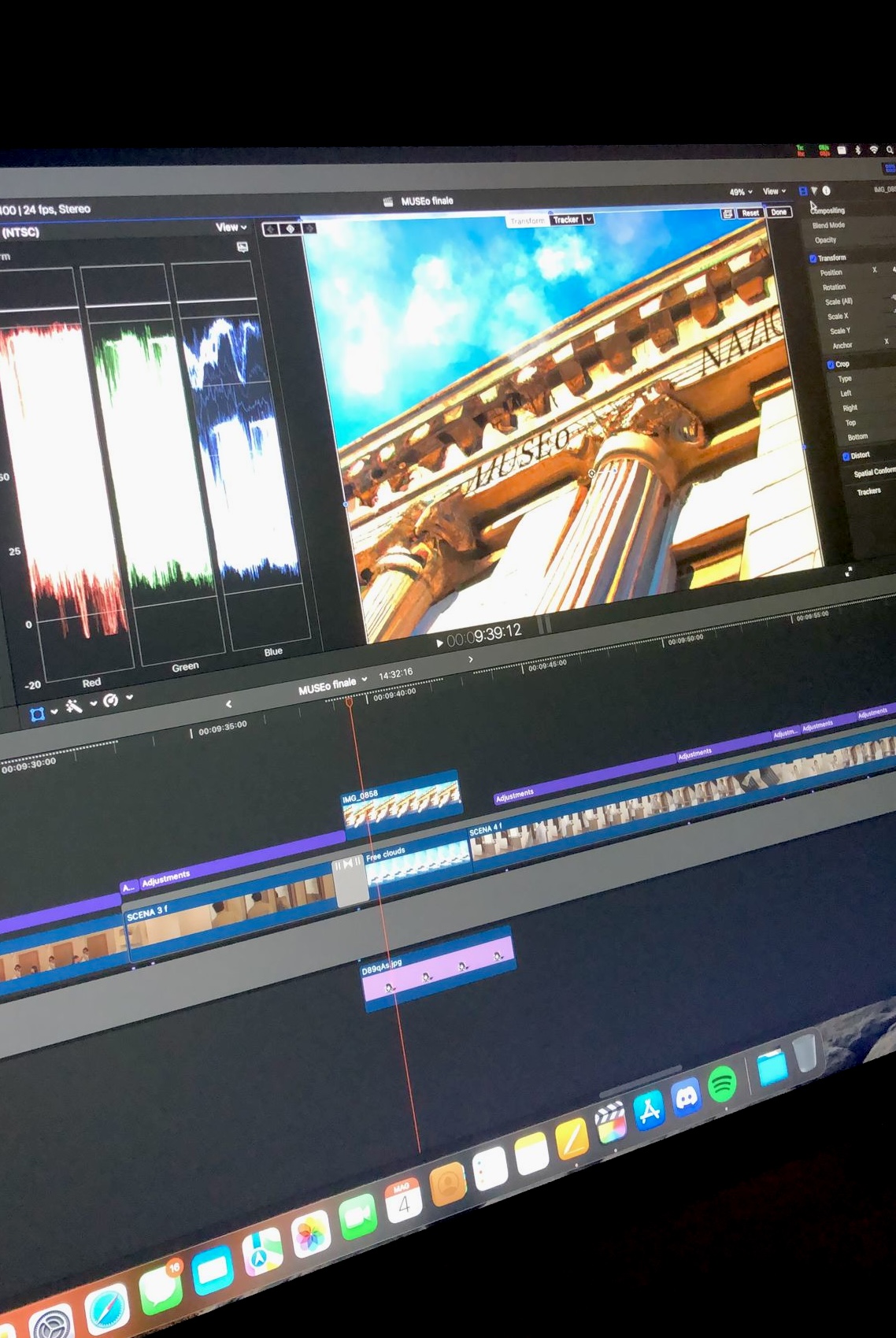Click the Spotlight search icon in menu bar
This screenshot has width=896, height=1338.
(x=890, y=150)
